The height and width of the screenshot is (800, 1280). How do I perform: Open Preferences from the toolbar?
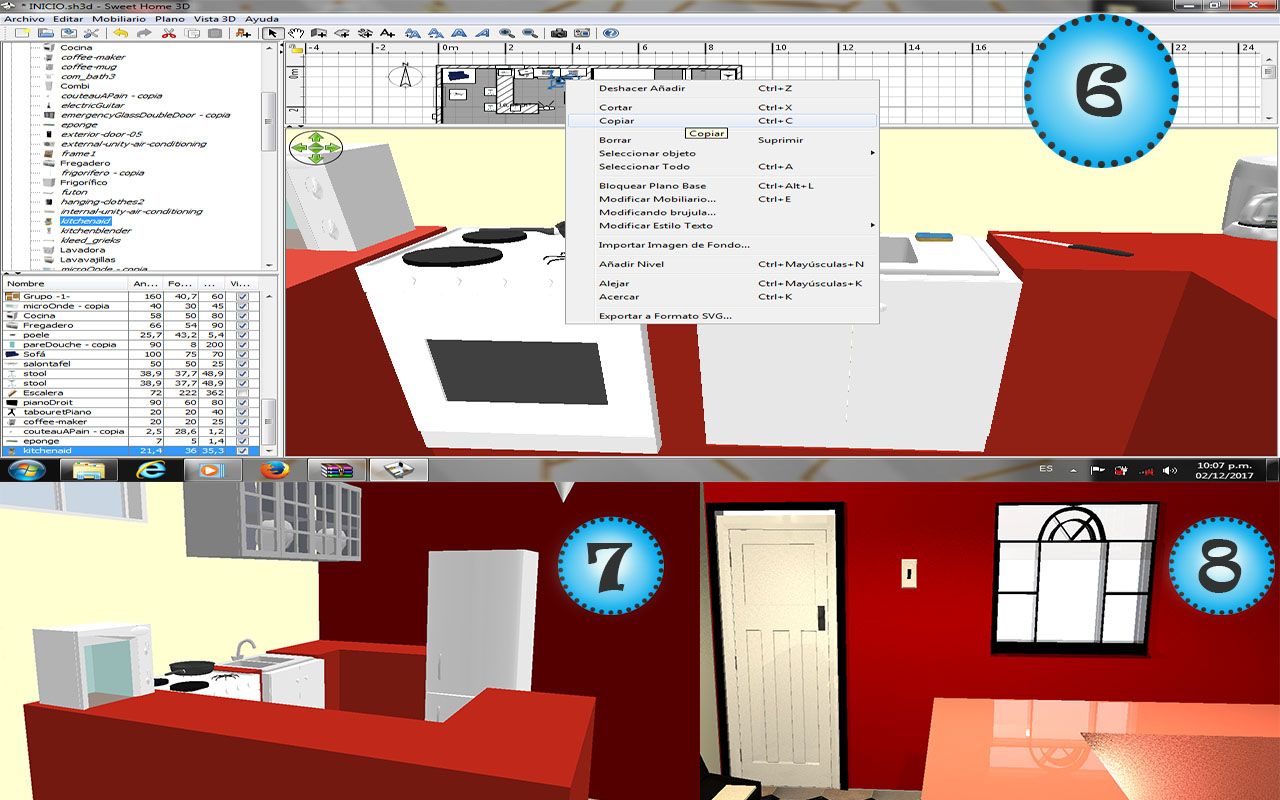(x=91, y=33)
